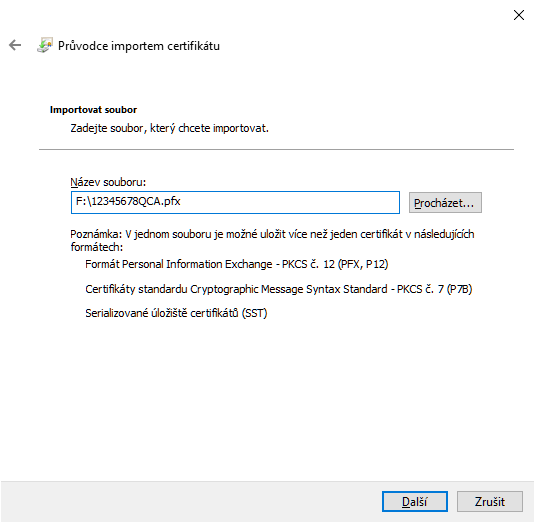Click the PKCS č. 7 (P7B) format line

tap(278, 289)
